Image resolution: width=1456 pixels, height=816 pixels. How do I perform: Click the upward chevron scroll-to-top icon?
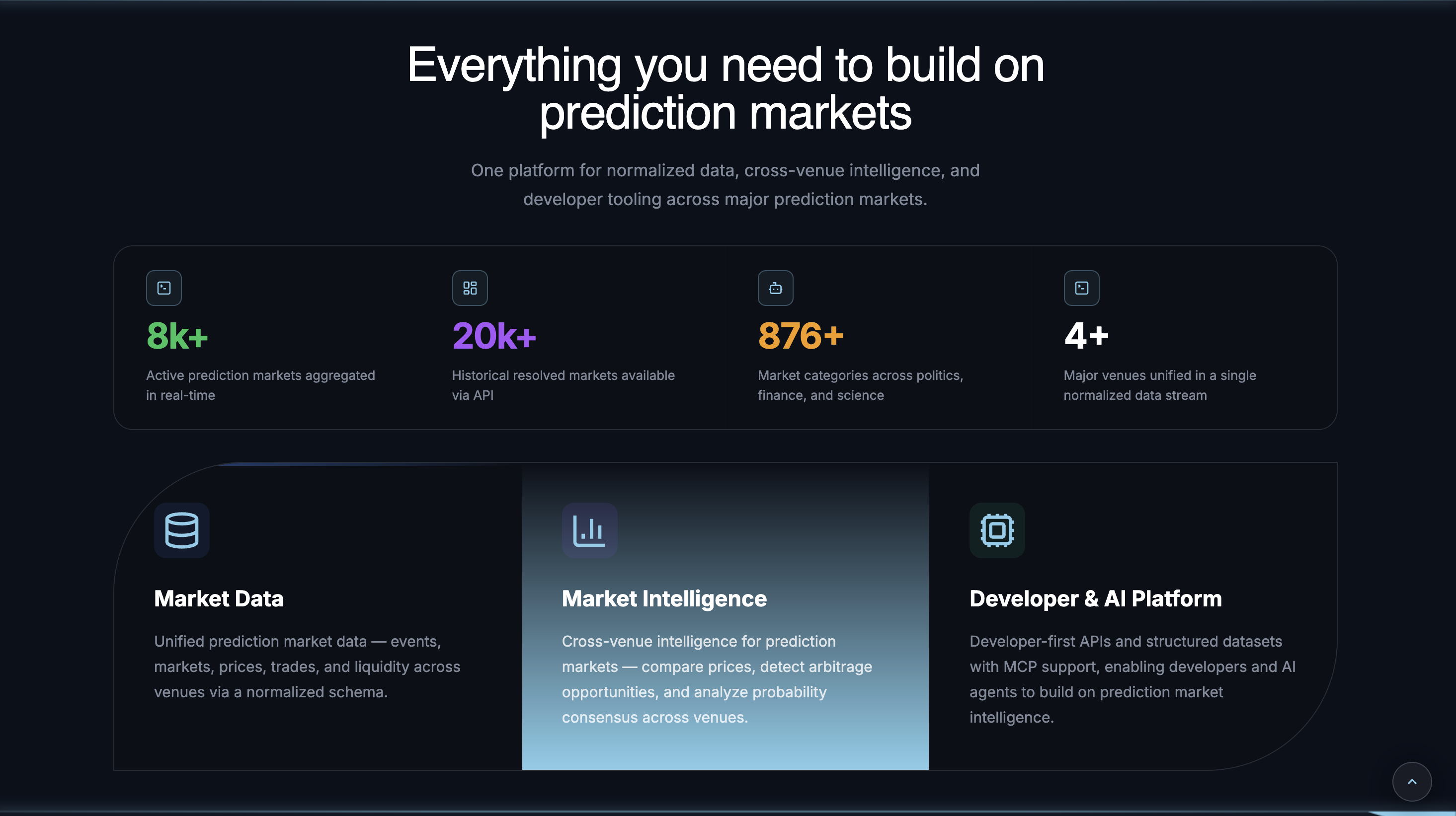1411,782
